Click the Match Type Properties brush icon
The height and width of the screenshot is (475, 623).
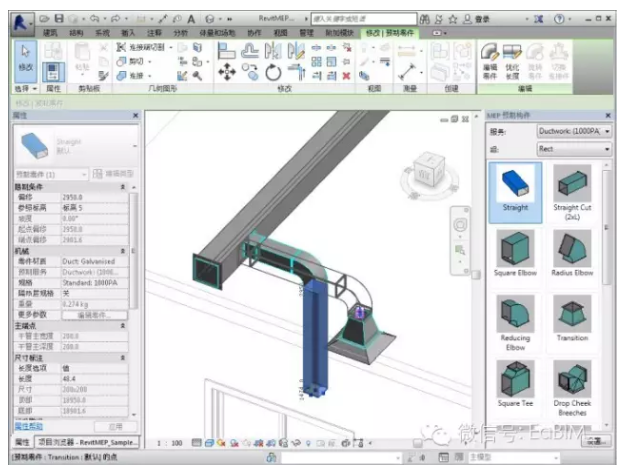tap(104, 75)
